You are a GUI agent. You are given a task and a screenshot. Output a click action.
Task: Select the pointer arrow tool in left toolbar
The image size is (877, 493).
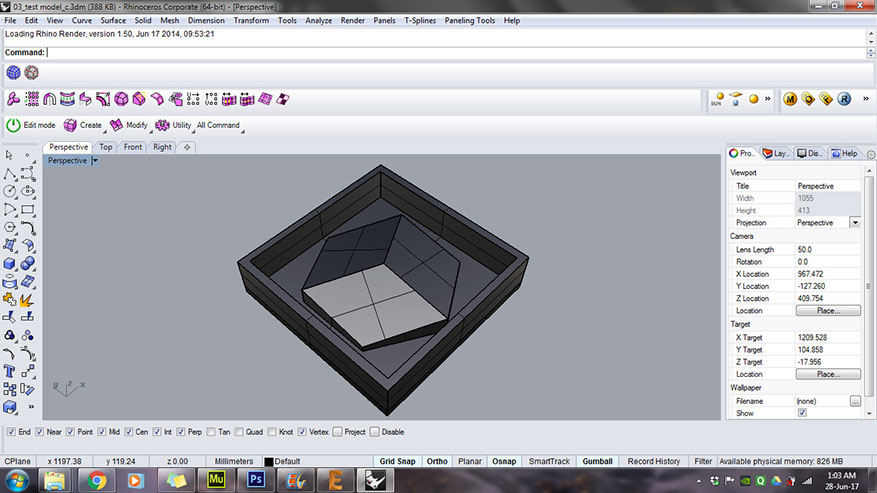[9, 155]
